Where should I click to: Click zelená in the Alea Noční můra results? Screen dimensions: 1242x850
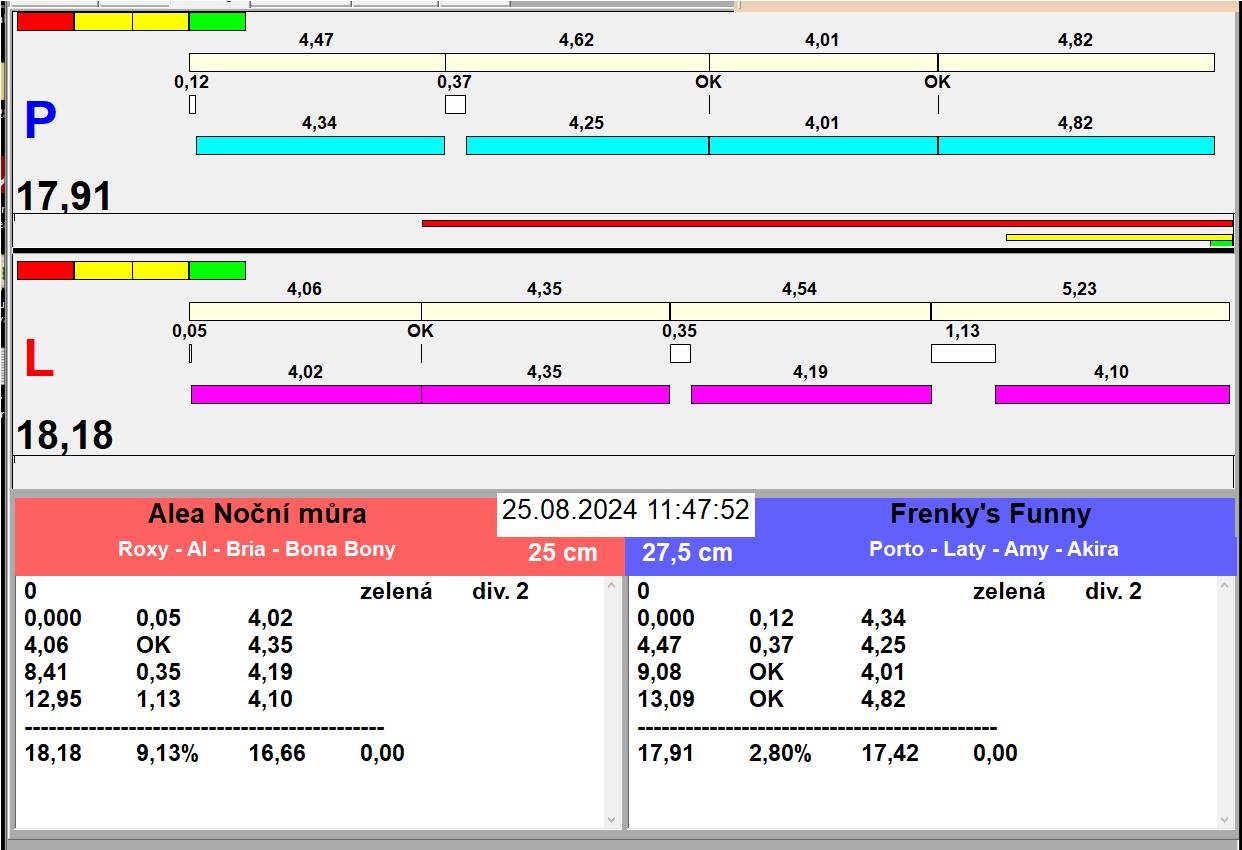tap(396, 591)
